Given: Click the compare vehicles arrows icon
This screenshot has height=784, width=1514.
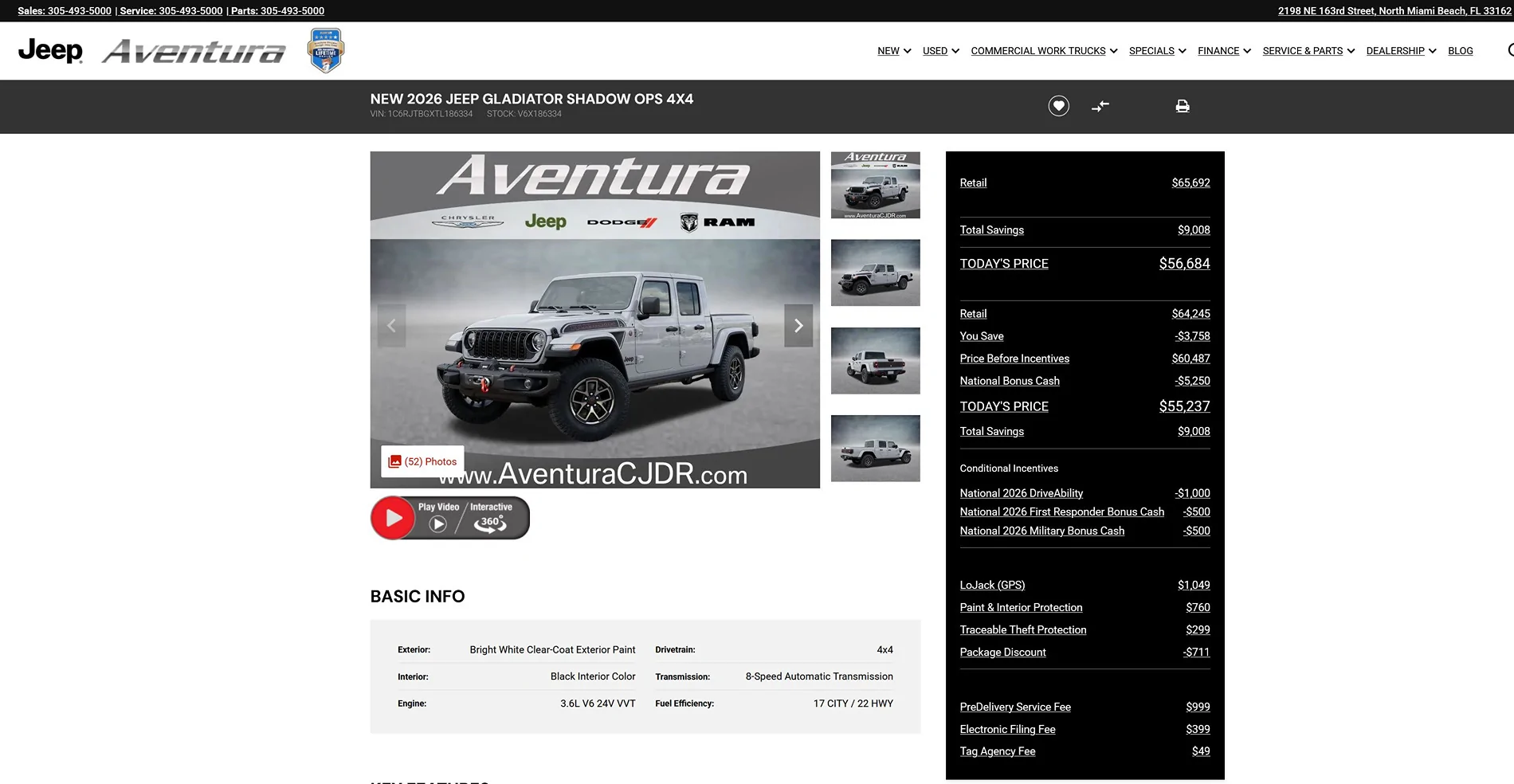Looking at the screenshot, I should tap(1100, 106).
